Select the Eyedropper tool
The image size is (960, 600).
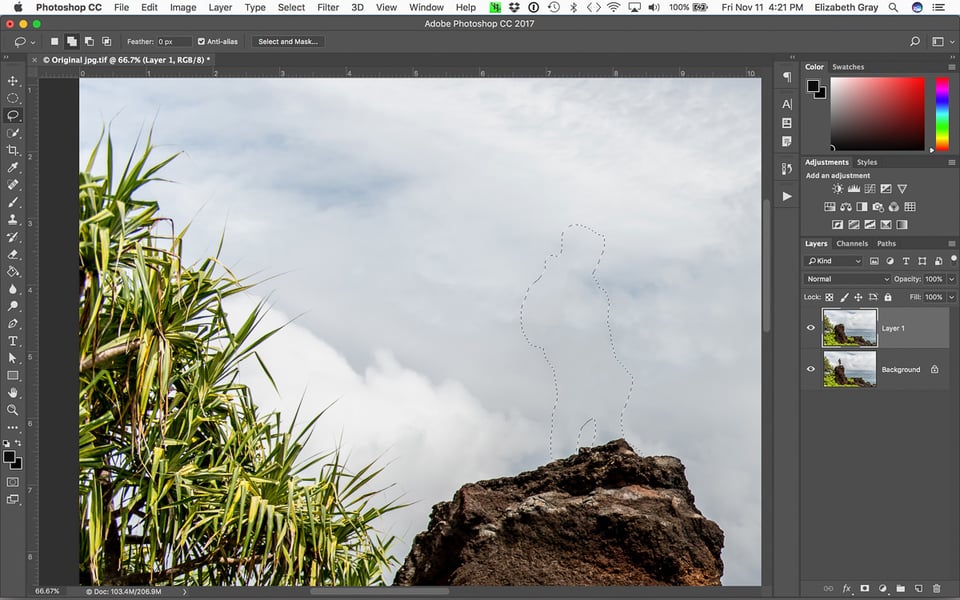[12, 168]
